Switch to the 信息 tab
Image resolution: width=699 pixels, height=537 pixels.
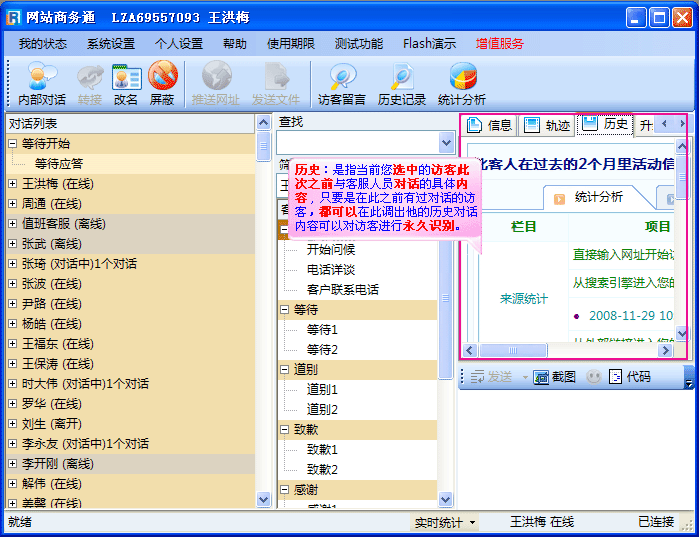490,125
